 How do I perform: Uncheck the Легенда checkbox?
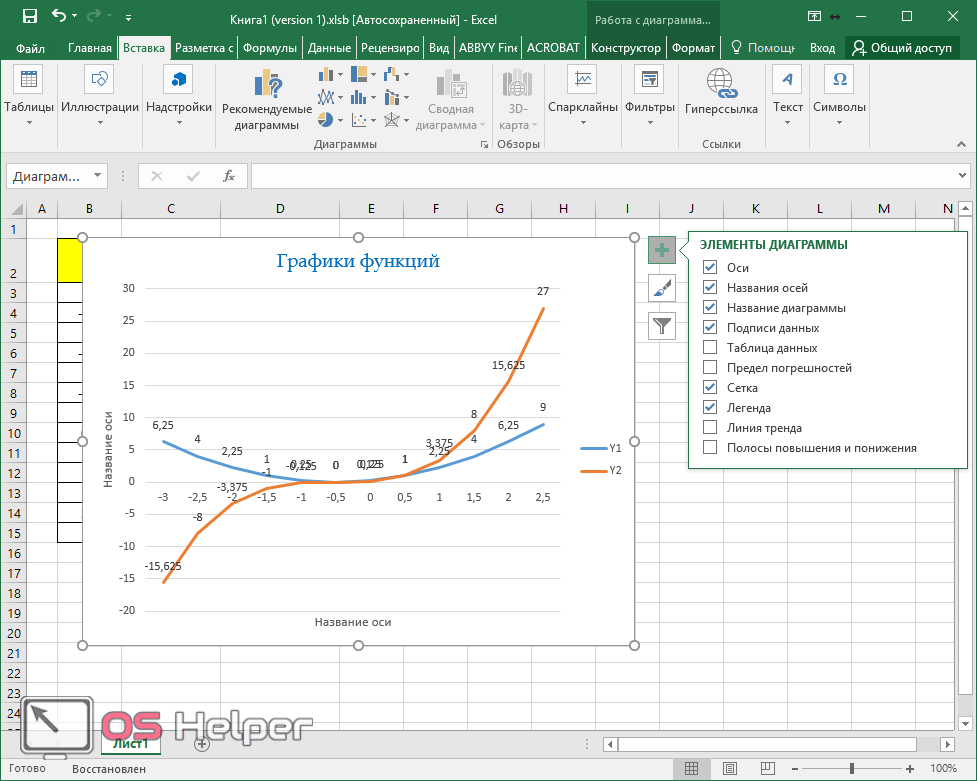coord(710,408)
